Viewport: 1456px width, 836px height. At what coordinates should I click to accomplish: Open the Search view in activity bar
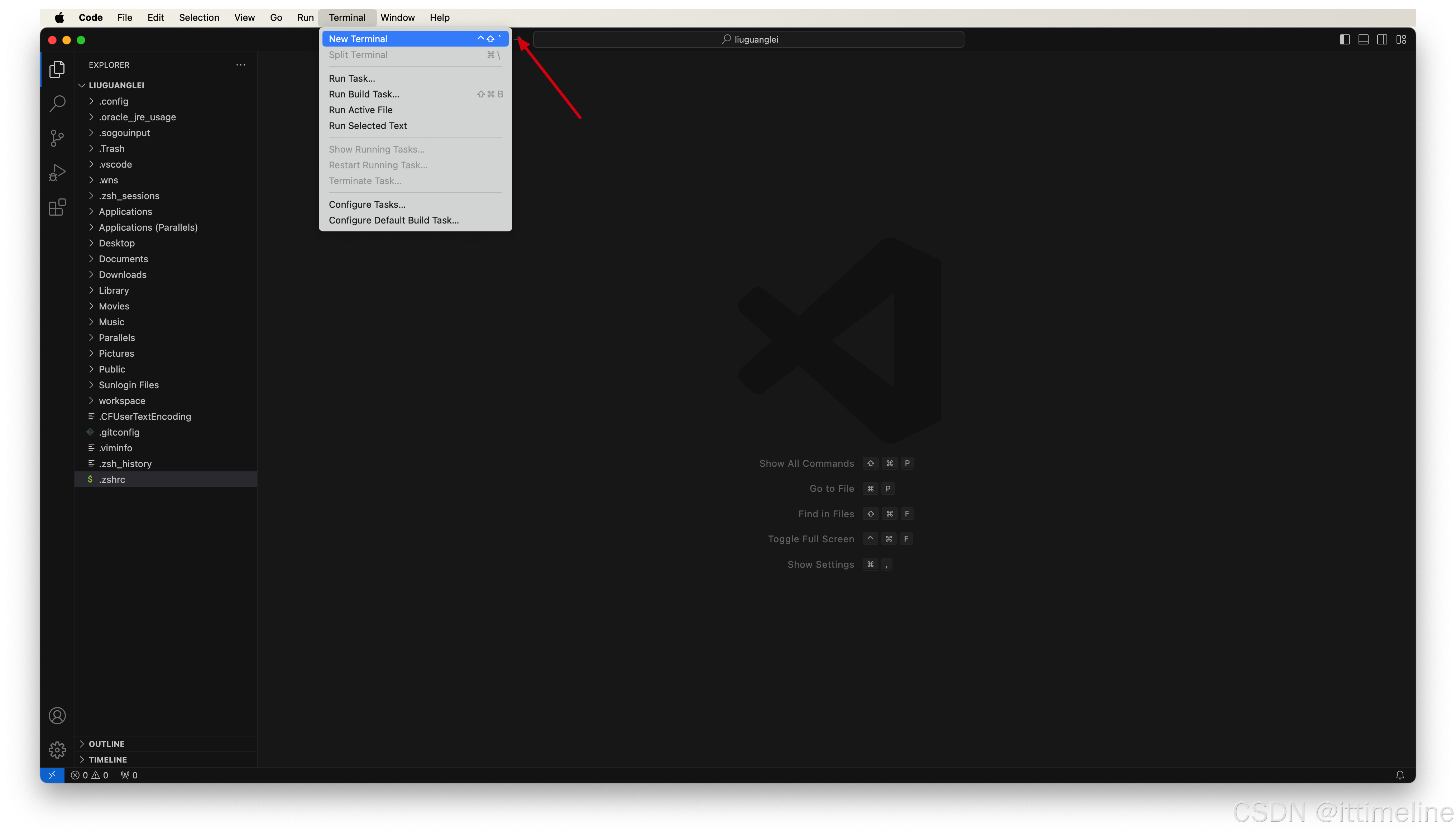tap(57, 104)
